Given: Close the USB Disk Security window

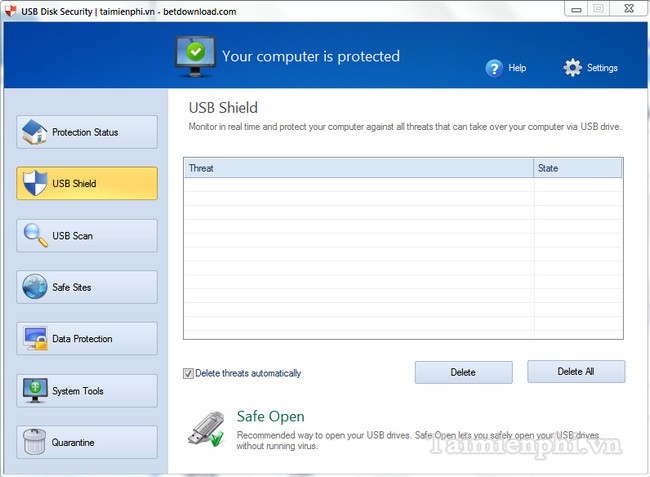Looking at the screenshot, I should [x=628, y=9].
